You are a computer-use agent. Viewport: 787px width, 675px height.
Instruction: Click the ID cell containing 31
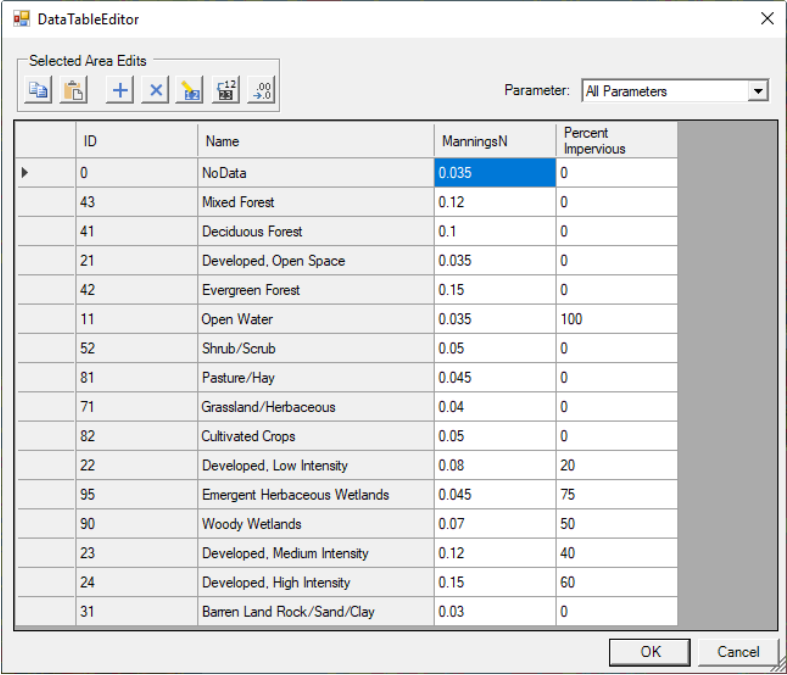tap(136, 612)
